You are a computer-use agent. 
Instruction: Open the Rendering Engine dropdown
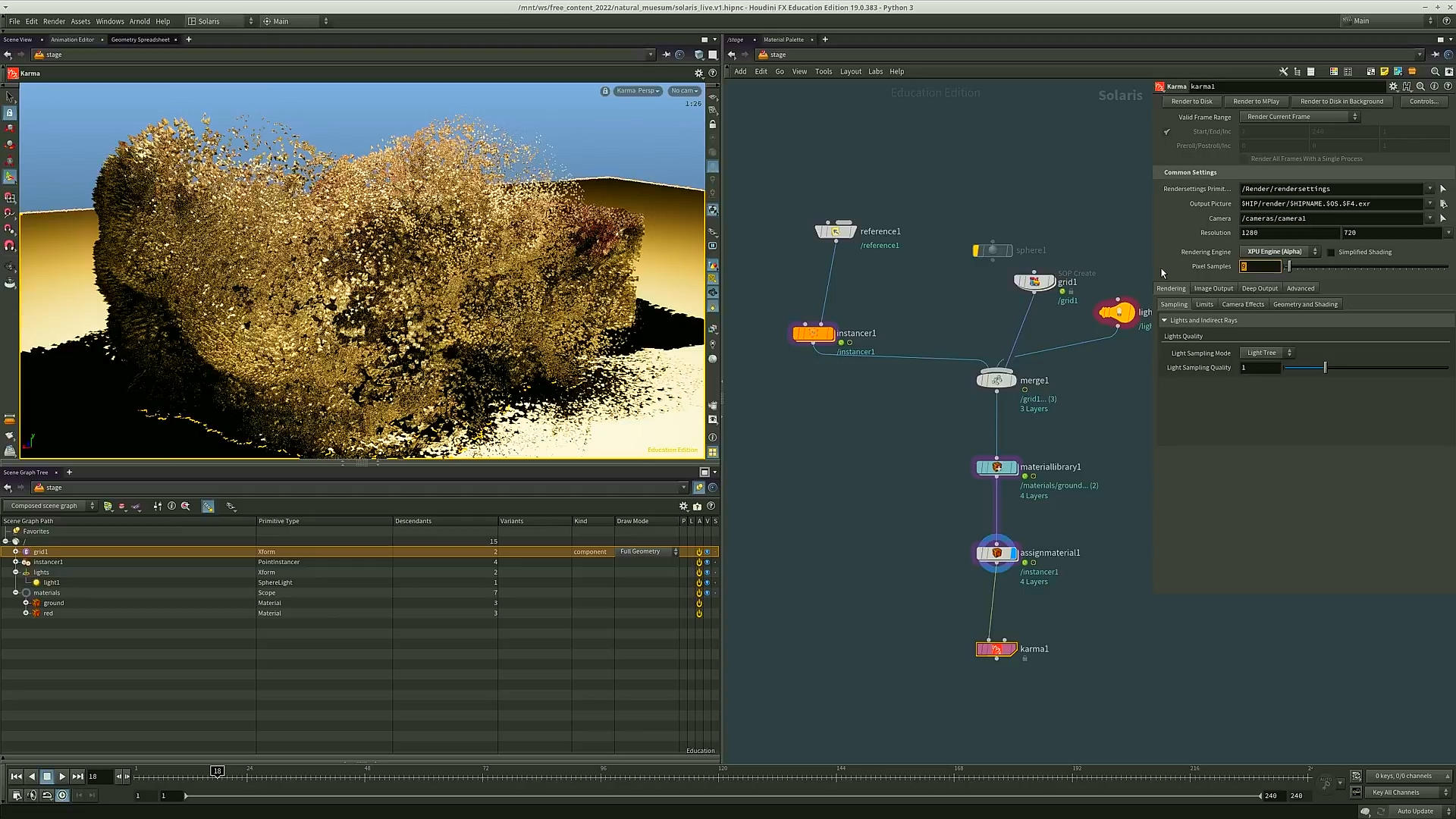tap(1279, 252)
